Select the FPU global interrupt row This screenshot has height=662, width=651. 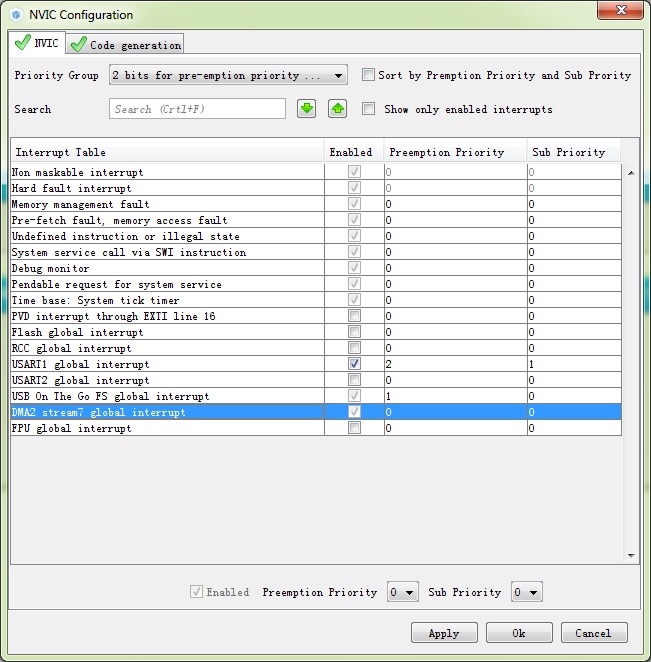pyautogui.click(x=316, y=428)
